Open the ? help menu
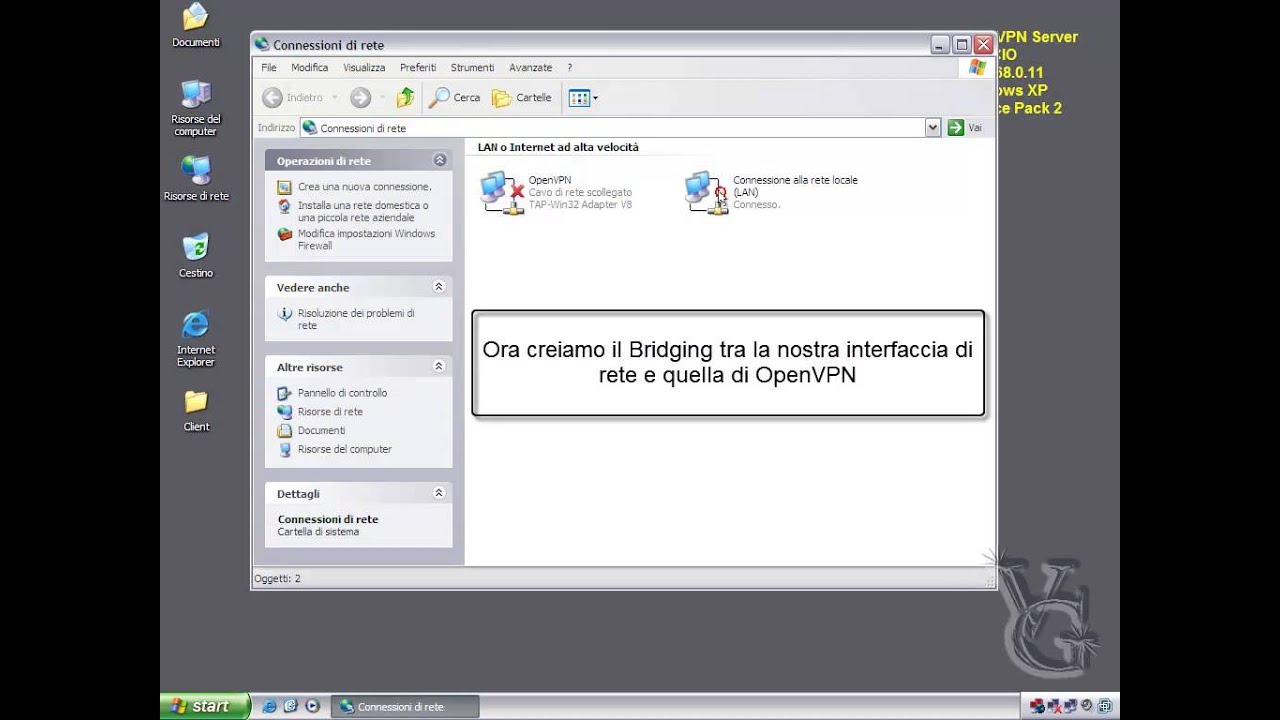 (x=569, y=67)
